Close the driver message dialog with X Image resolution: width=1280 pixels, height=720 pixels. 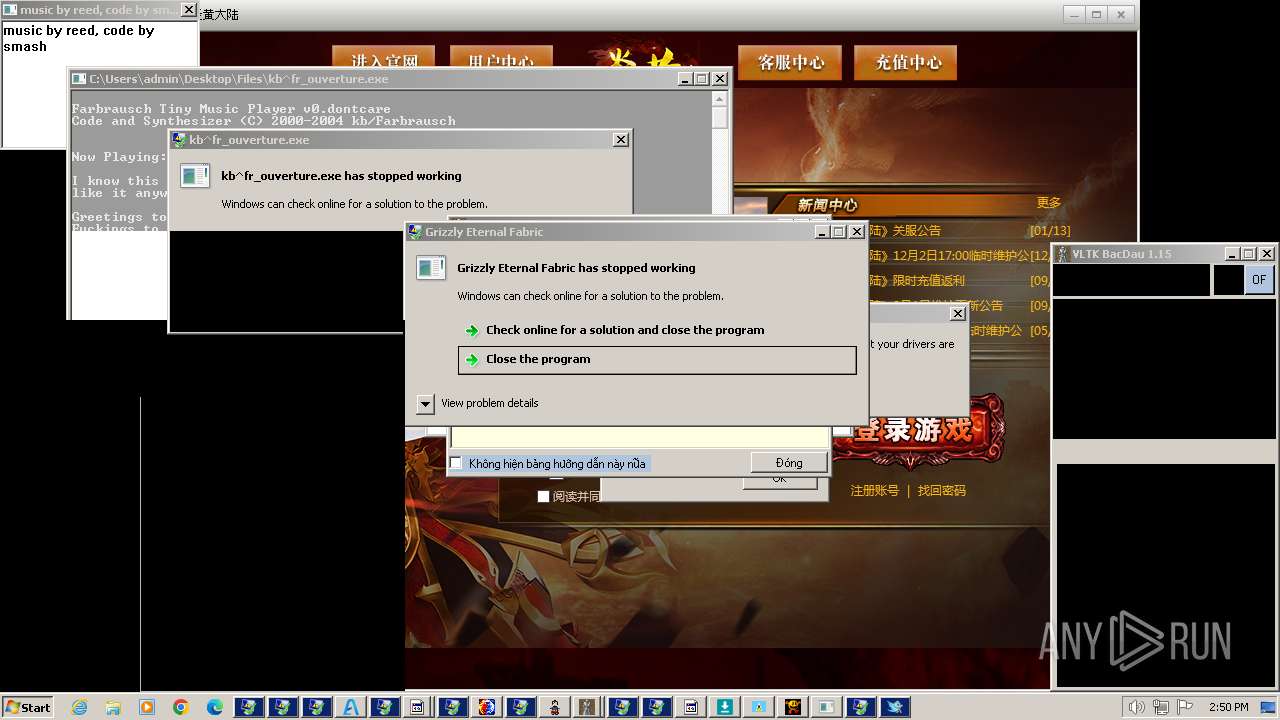[x=957, y=313]
